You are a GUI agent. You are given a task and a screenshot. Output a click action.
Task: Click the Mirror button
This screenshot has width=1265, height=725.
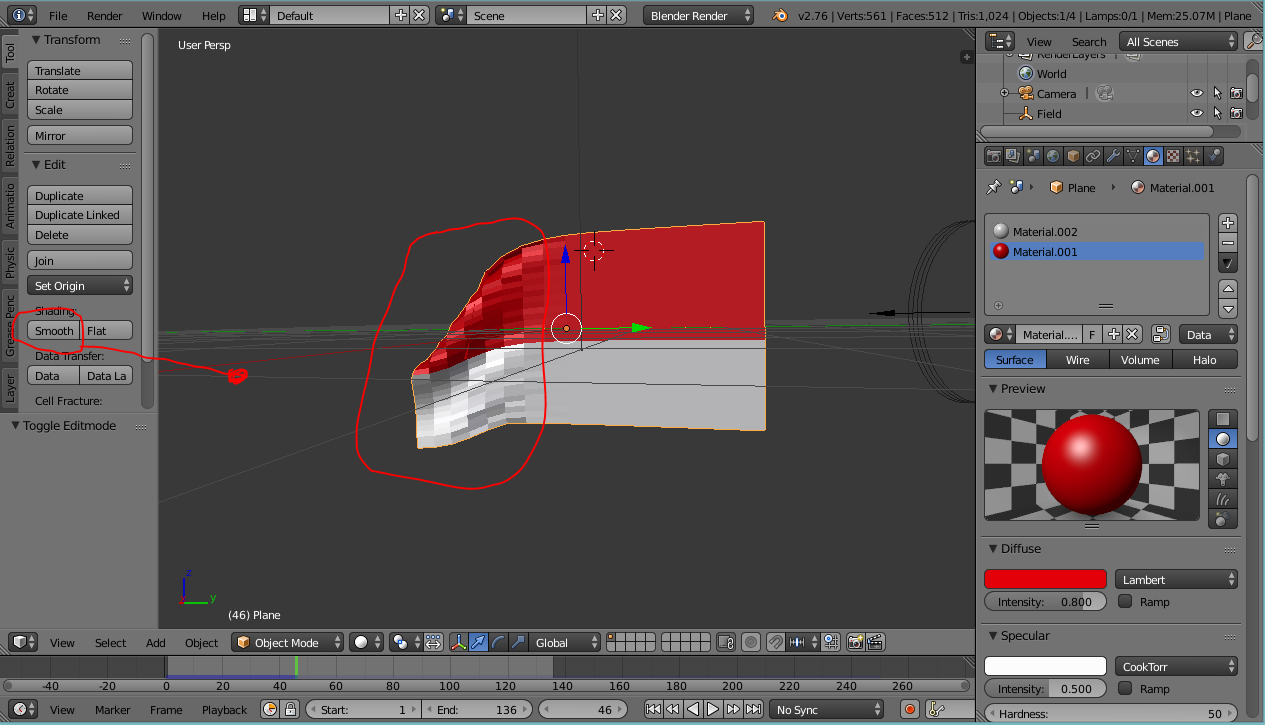click(x=80, y=135)
